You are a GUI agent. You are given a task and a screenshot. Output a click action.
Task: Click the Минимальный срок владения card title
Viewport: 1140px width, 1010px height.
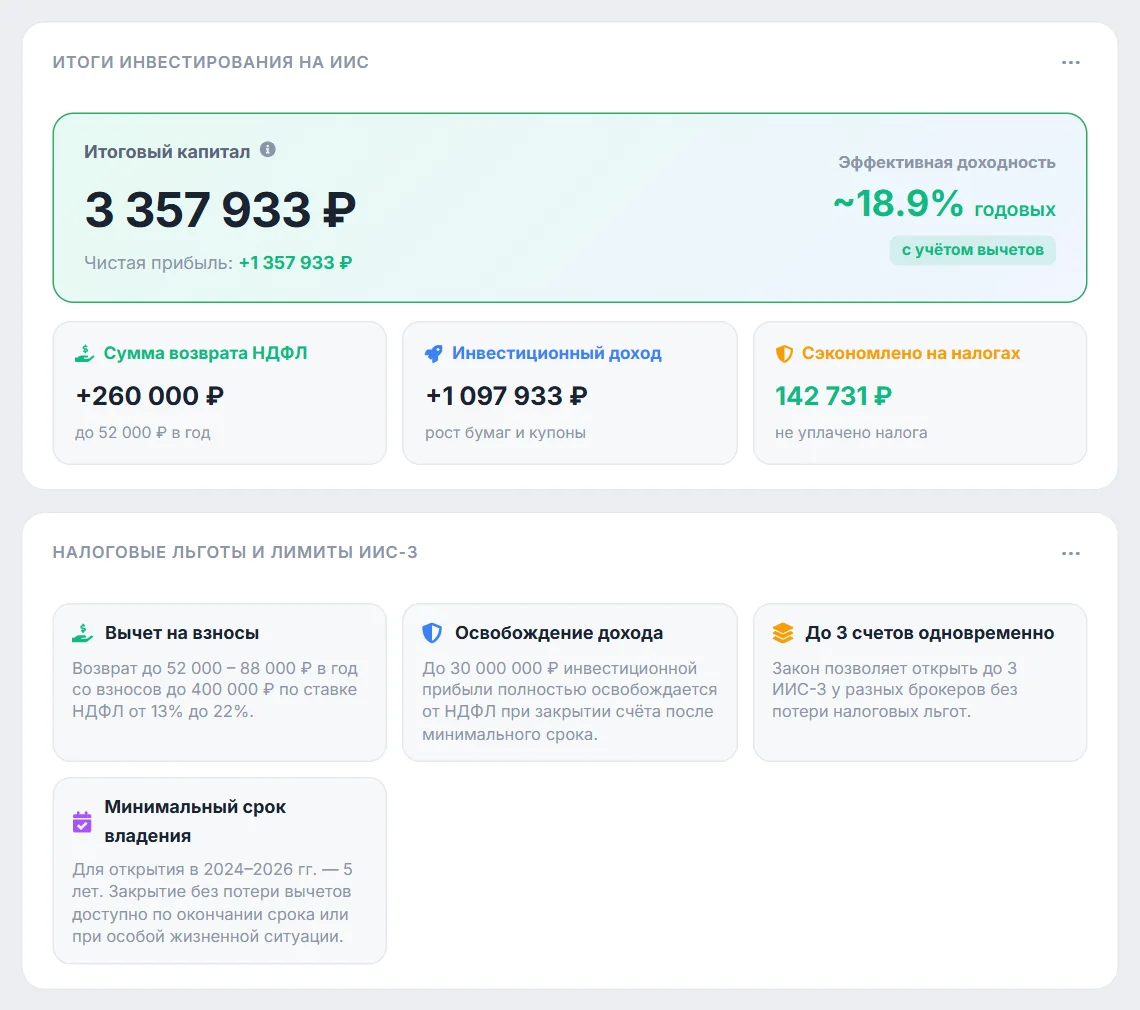195,822
